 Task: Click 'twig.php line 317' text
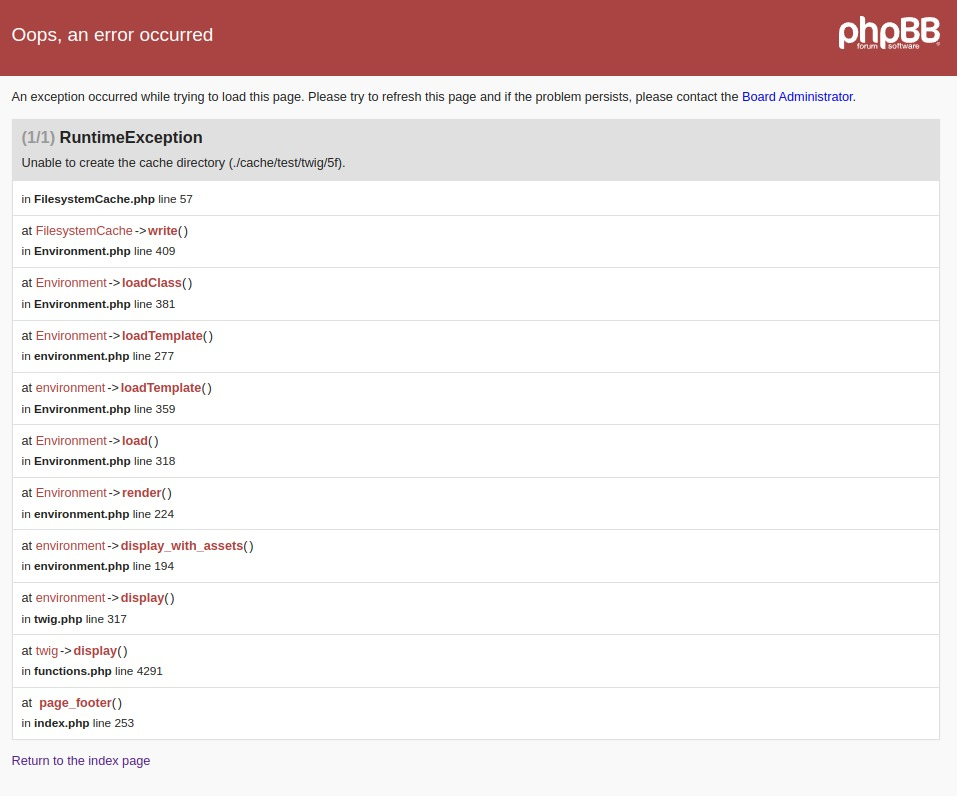tap(74, 619)
